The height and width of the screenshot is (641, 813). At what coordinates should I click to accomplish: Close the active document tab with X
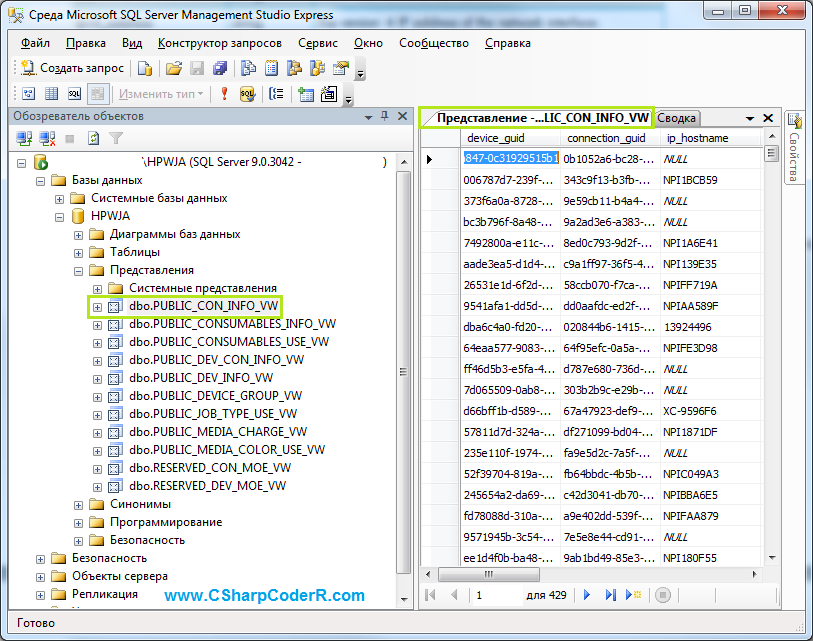coord(768,118)
